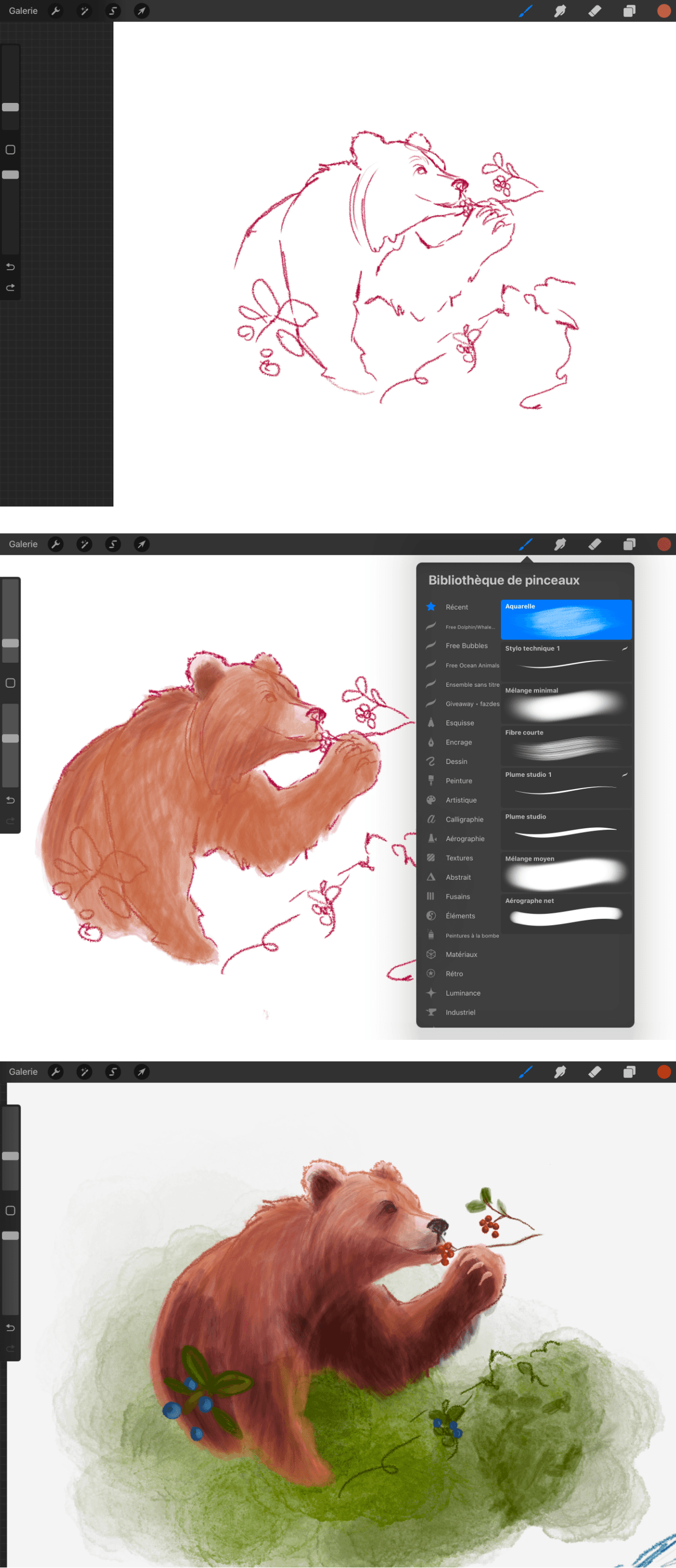Open the color disc in the line-sketch screenshot
Screen dimensions: 676x1568
pyautogui.click(x=664, y=11)
